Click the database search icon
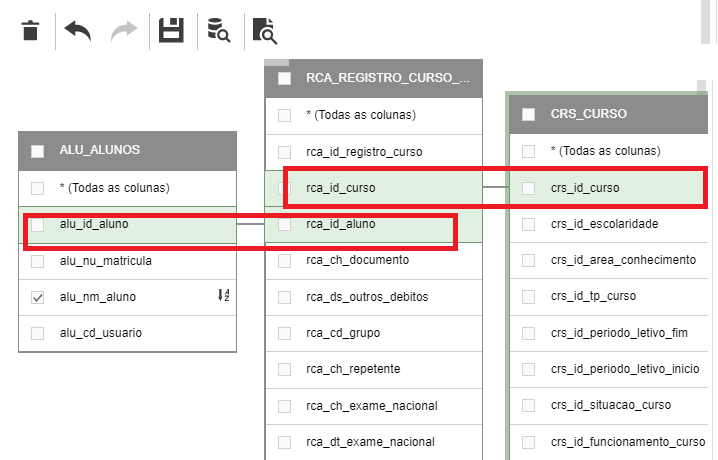This screenshot has height=460, width=718. (218, 31)
